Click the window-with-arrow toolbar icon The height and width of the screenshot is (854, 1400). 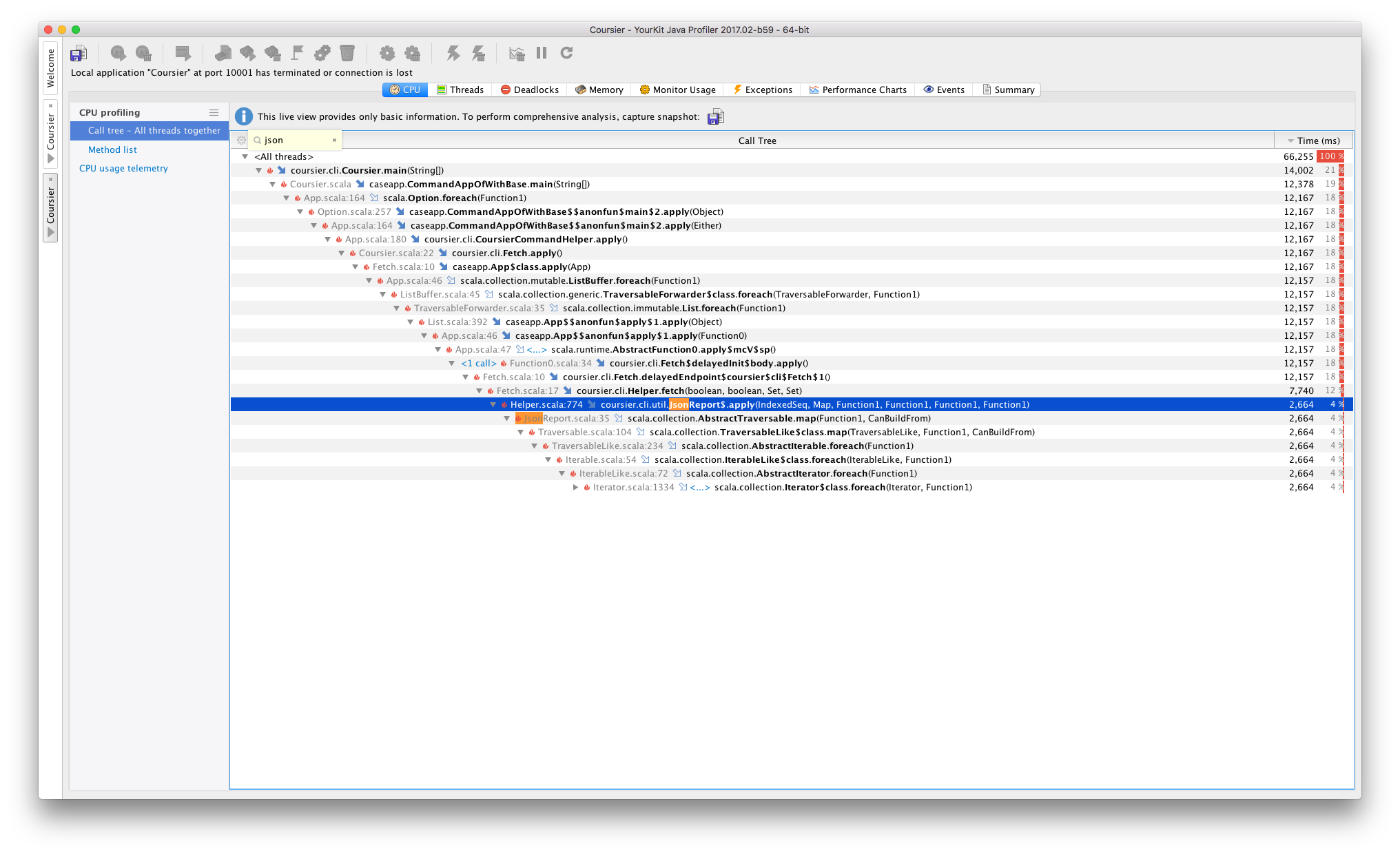pyautogui.click(x=183, y=53)
